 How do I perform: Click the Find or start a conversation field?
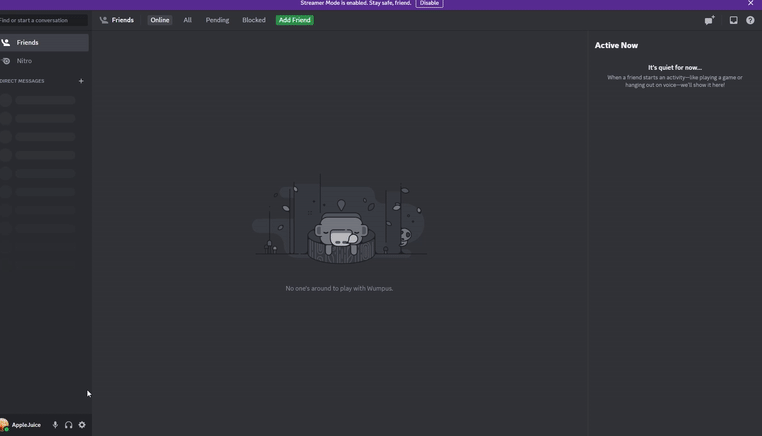pos(43,20)
